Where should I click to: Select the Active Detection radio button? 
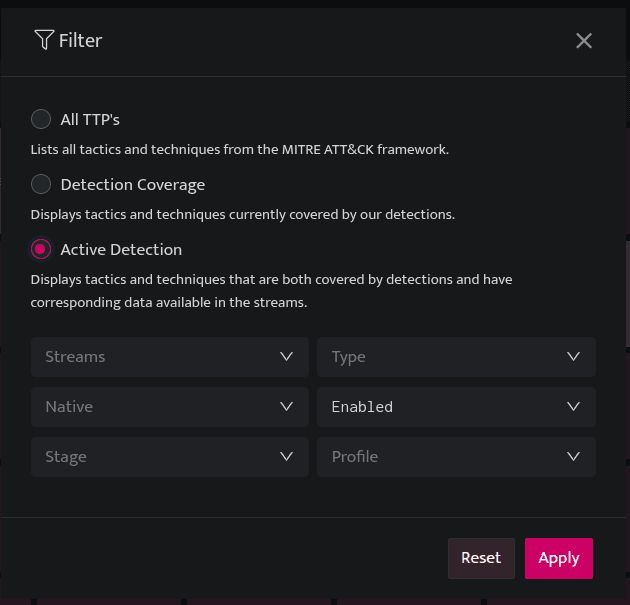pos(41,249)
